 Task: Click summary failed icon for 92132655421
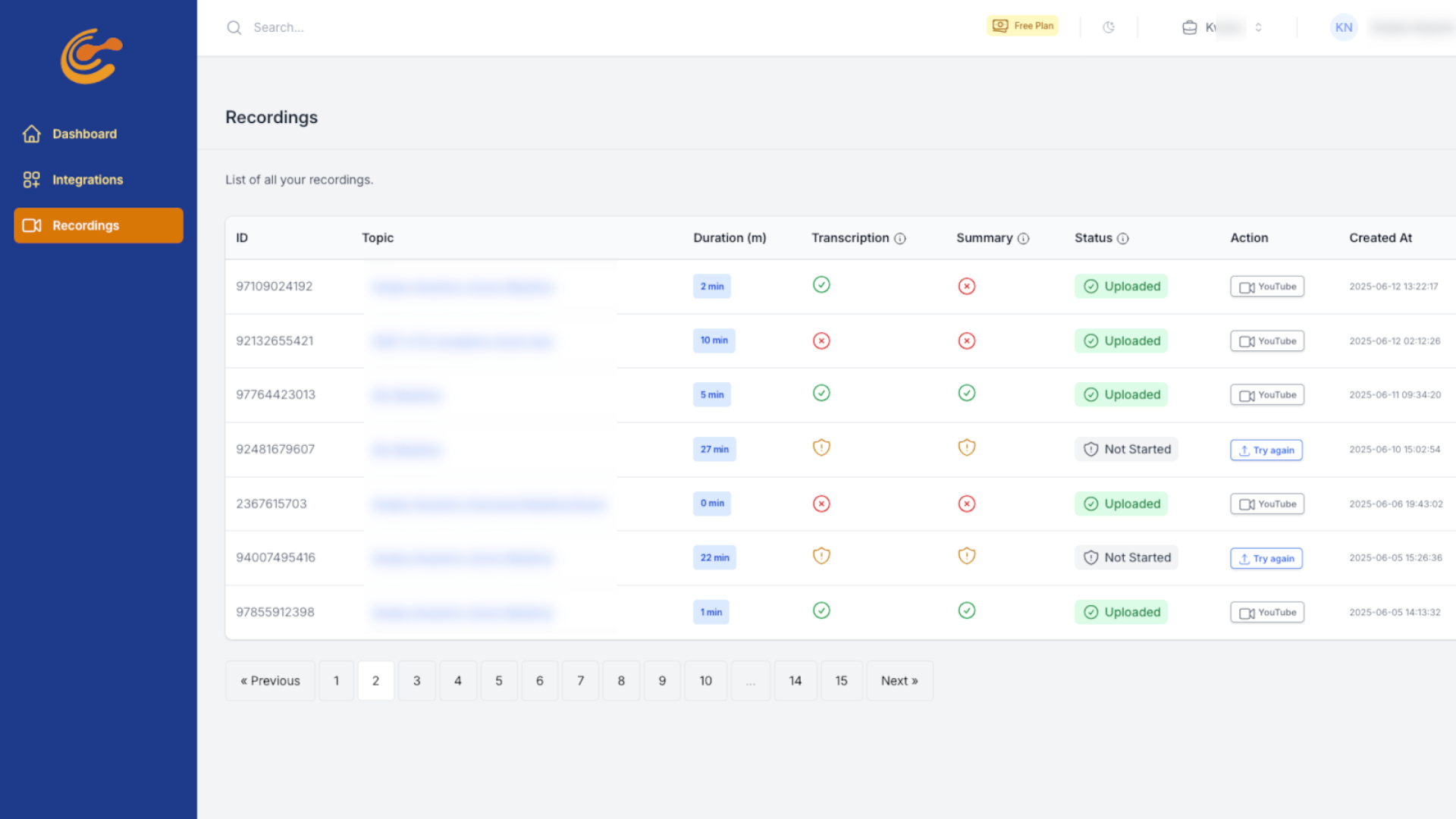(x=967, y=340)
